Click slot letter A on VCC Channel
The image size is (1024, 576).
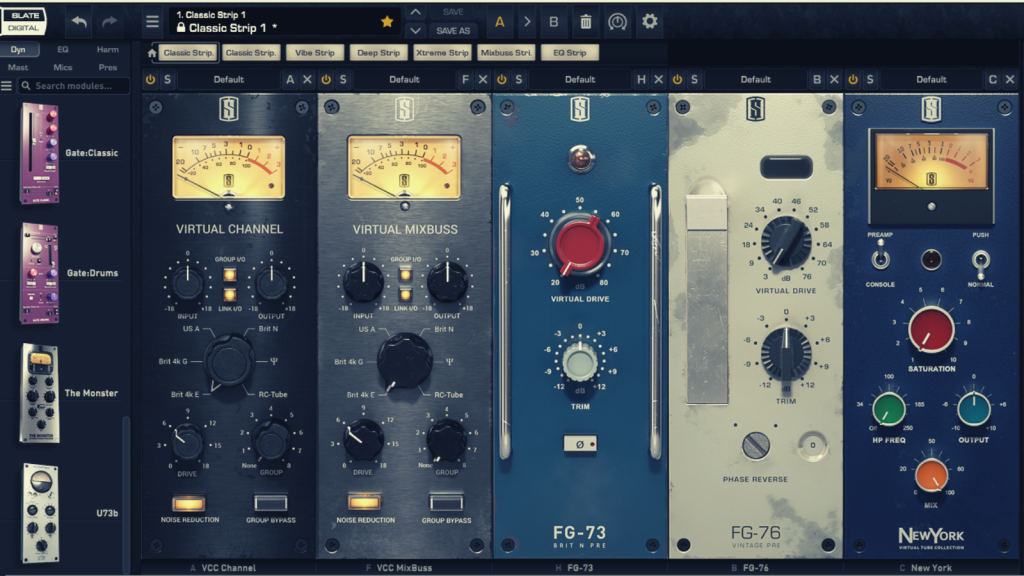(x=290, y=79)
